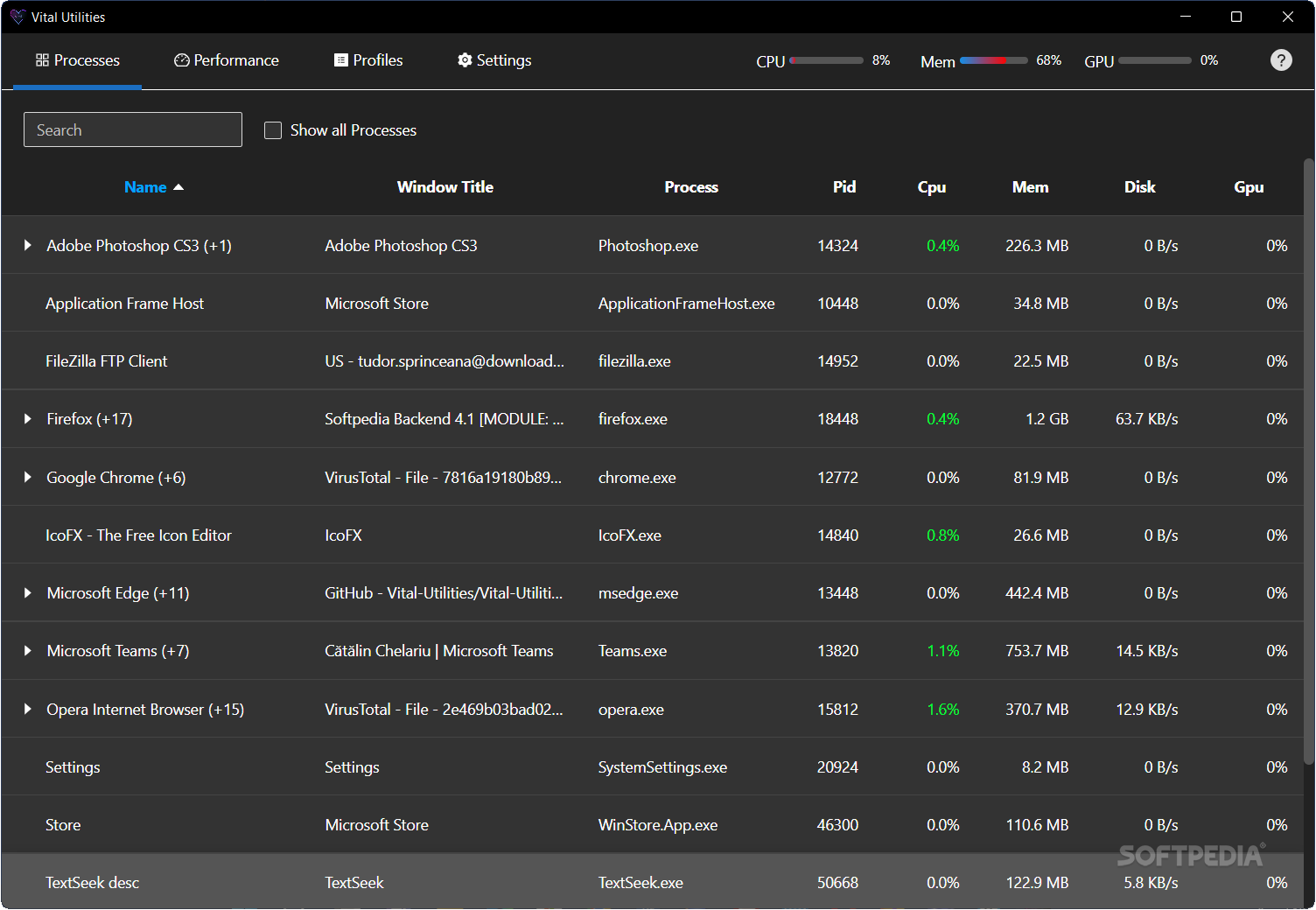The image size is (1316, 910).
Task: Sort by Cpu column header
Action: coord(932,187)
